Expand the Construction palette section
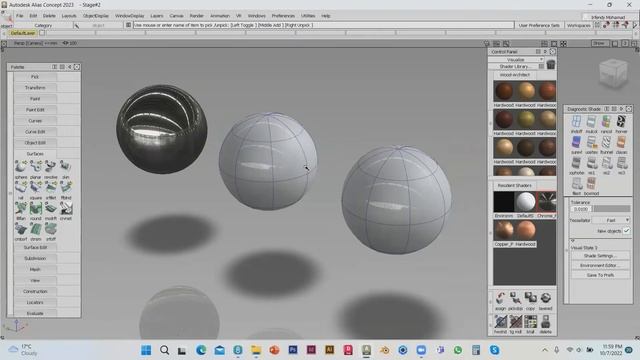The image size is (640, 360). coord(35,291)
